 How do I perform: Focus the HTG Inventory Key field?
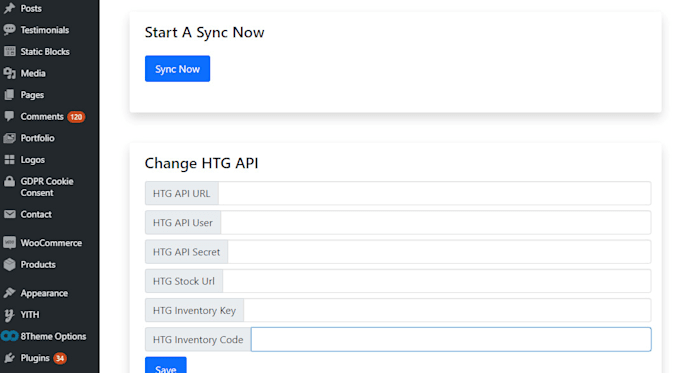[447, 310]
